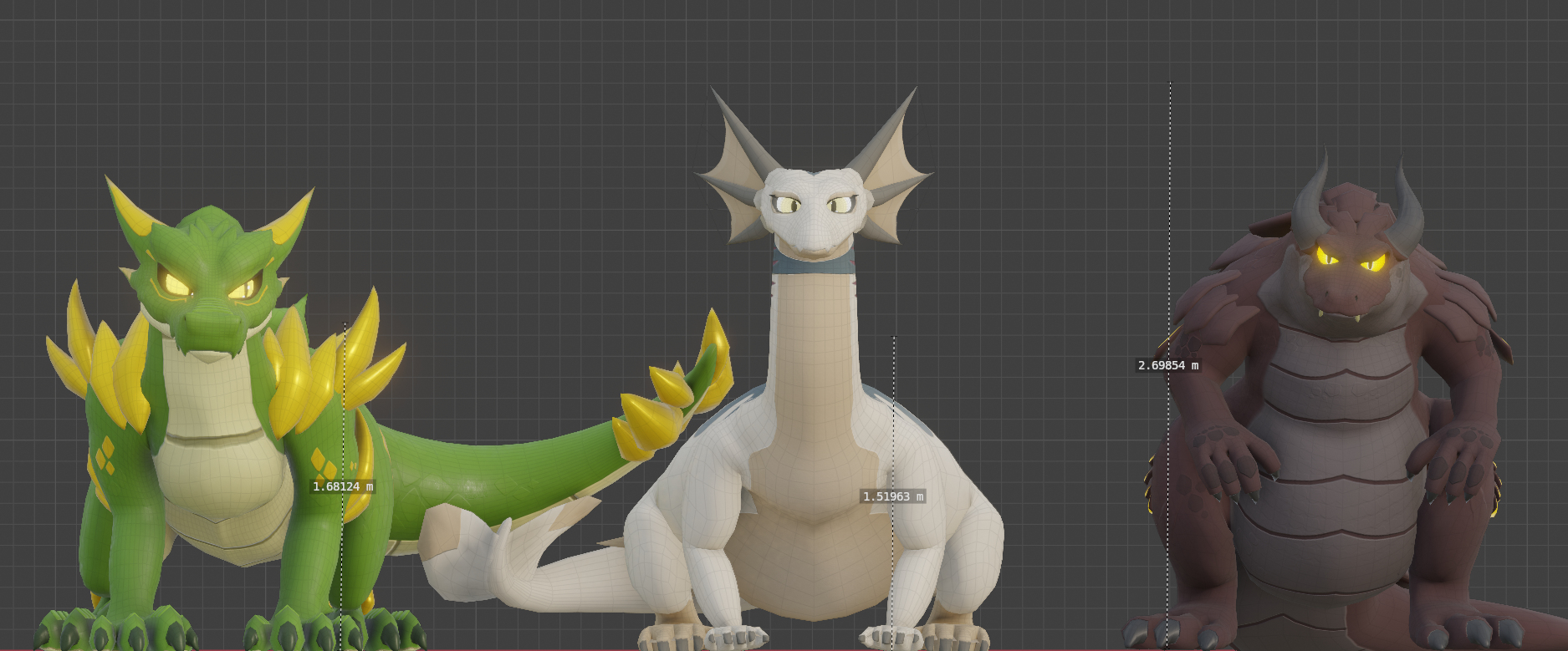Click the 2.69854 m measurement label
This screenshot has height=651, width=1568.
pyautogui.click(x=1168, y=365)
